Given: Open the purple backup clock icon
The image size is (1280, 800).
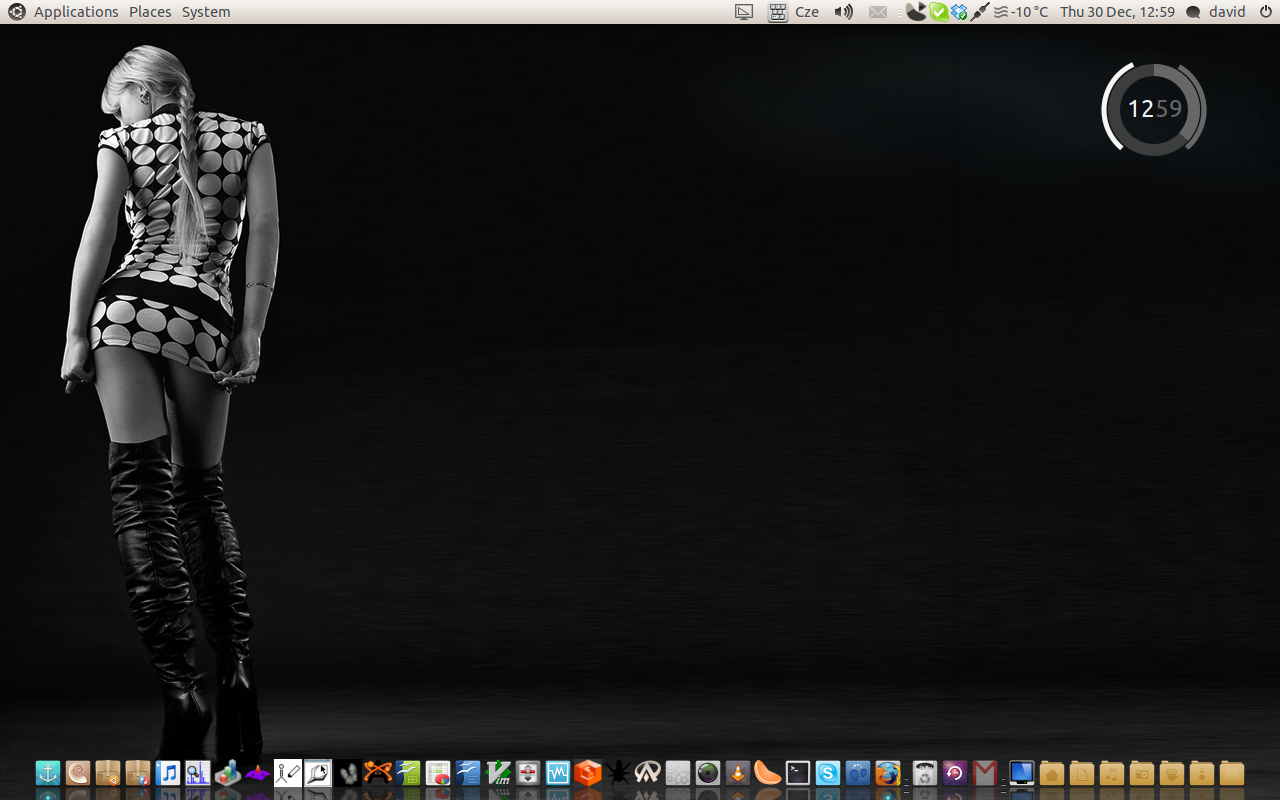Looking at the screenshot, I should pyautogui.click(x=955, y=773).
